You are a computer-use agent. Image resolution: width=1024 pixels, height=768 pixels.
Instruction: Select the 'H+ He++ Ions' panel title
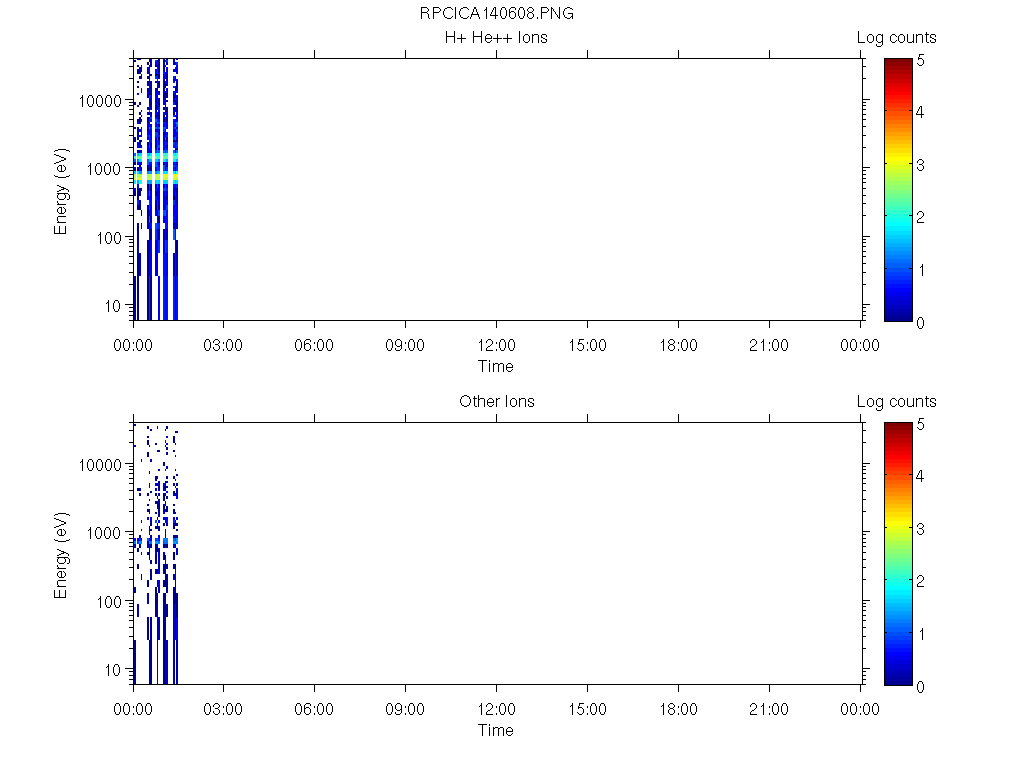point(496,37)
